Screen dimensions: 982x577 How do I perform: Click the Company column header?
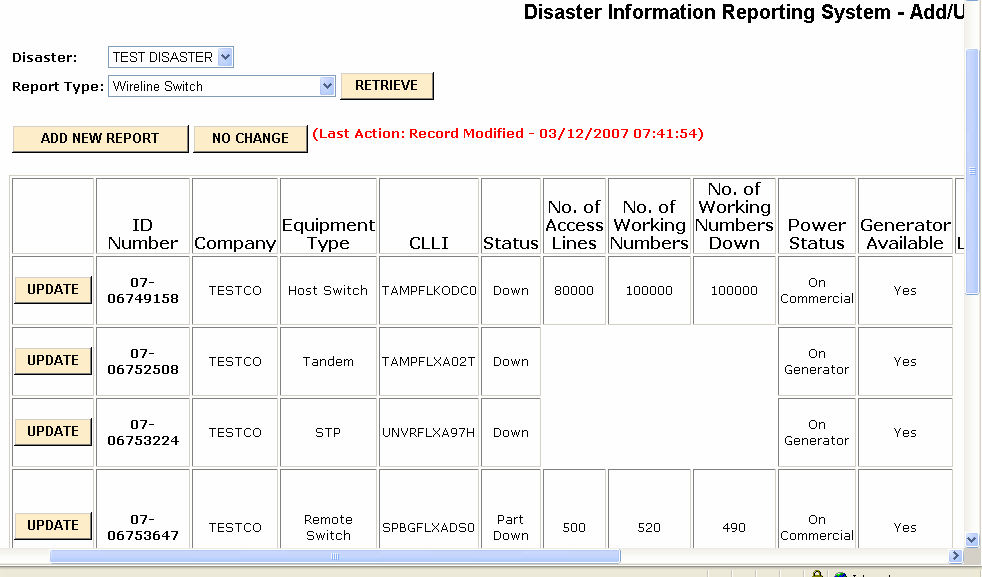(x=235, y=216)
